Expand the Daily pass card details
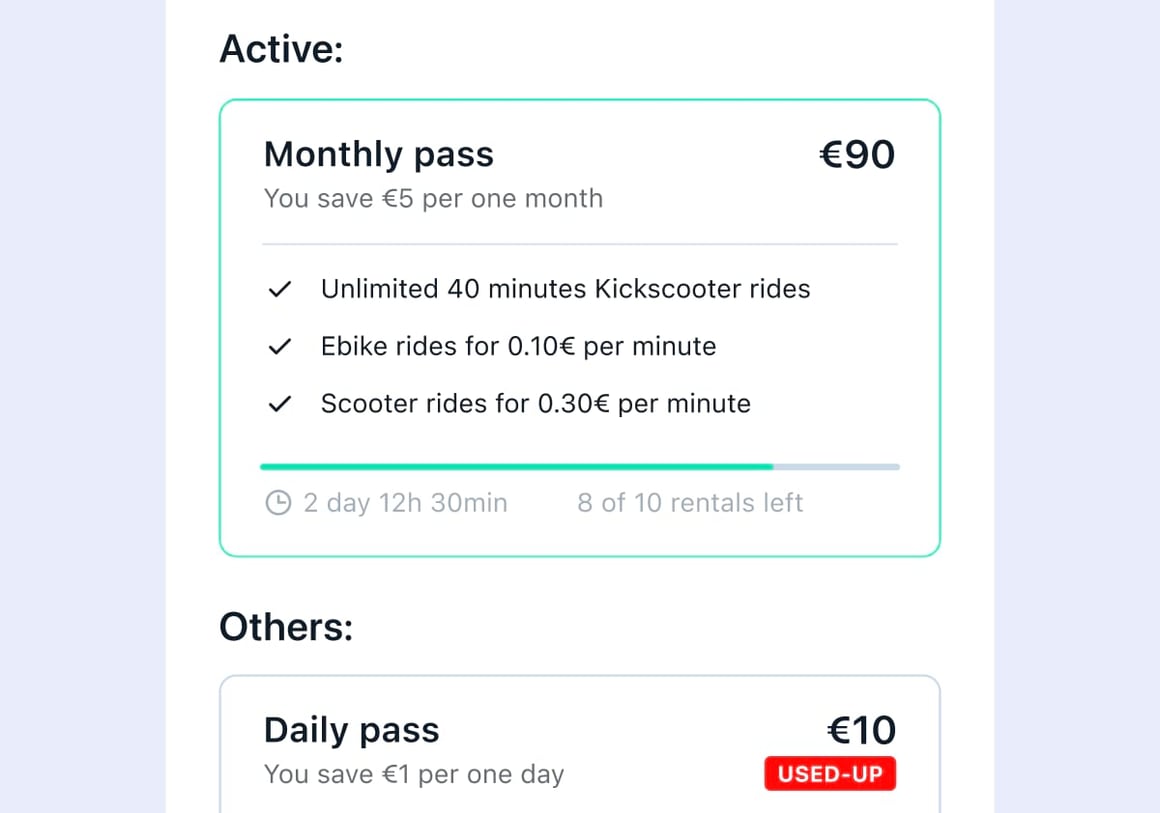1160x813 pixels. click(x=580, y=745)
